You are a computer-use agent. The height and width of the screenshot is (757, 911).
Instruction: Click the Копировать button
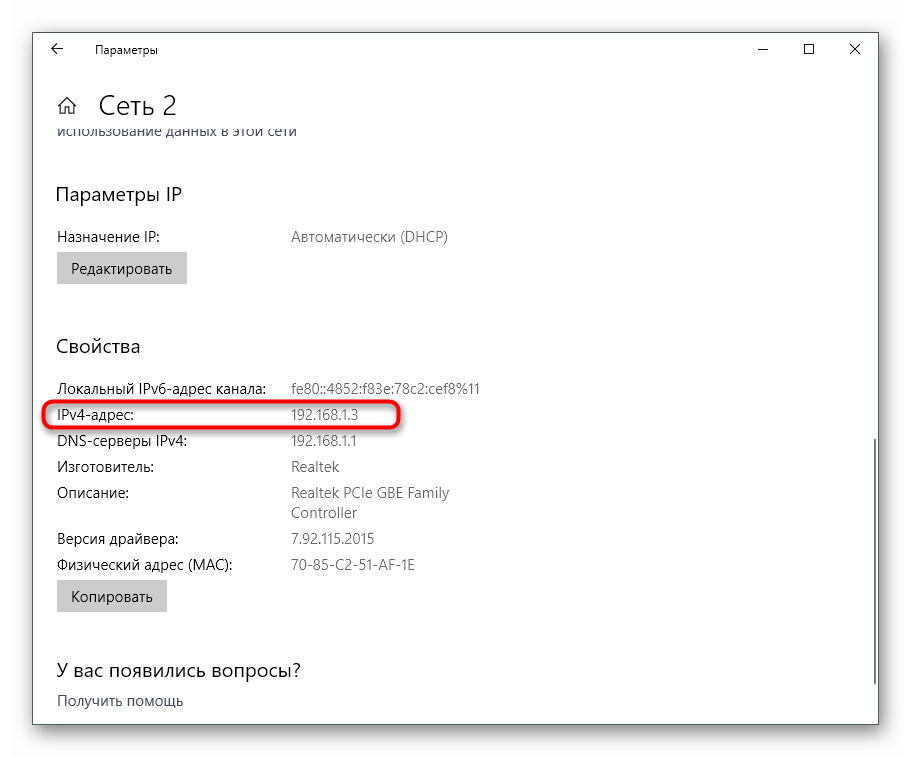tap(112, 596)
